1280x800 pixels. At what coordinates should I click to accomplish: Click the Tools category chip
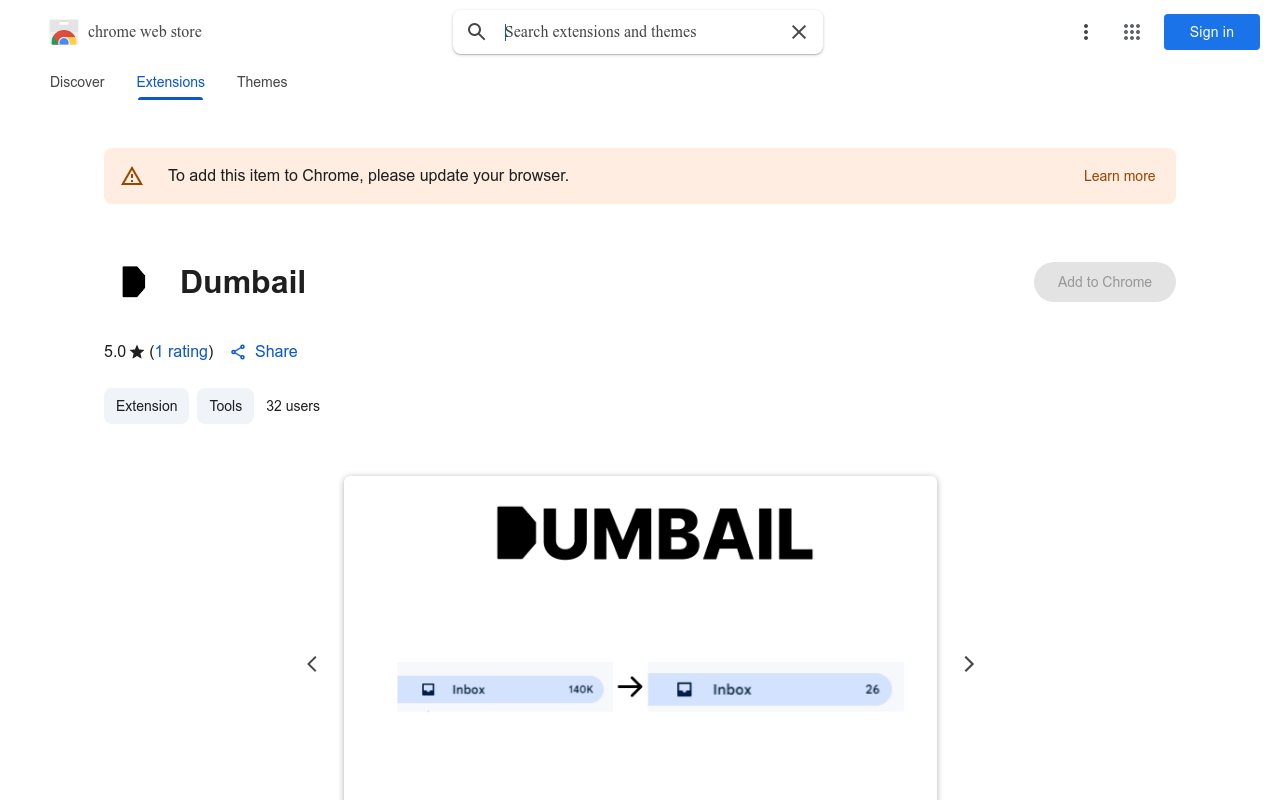coord(225,406)
